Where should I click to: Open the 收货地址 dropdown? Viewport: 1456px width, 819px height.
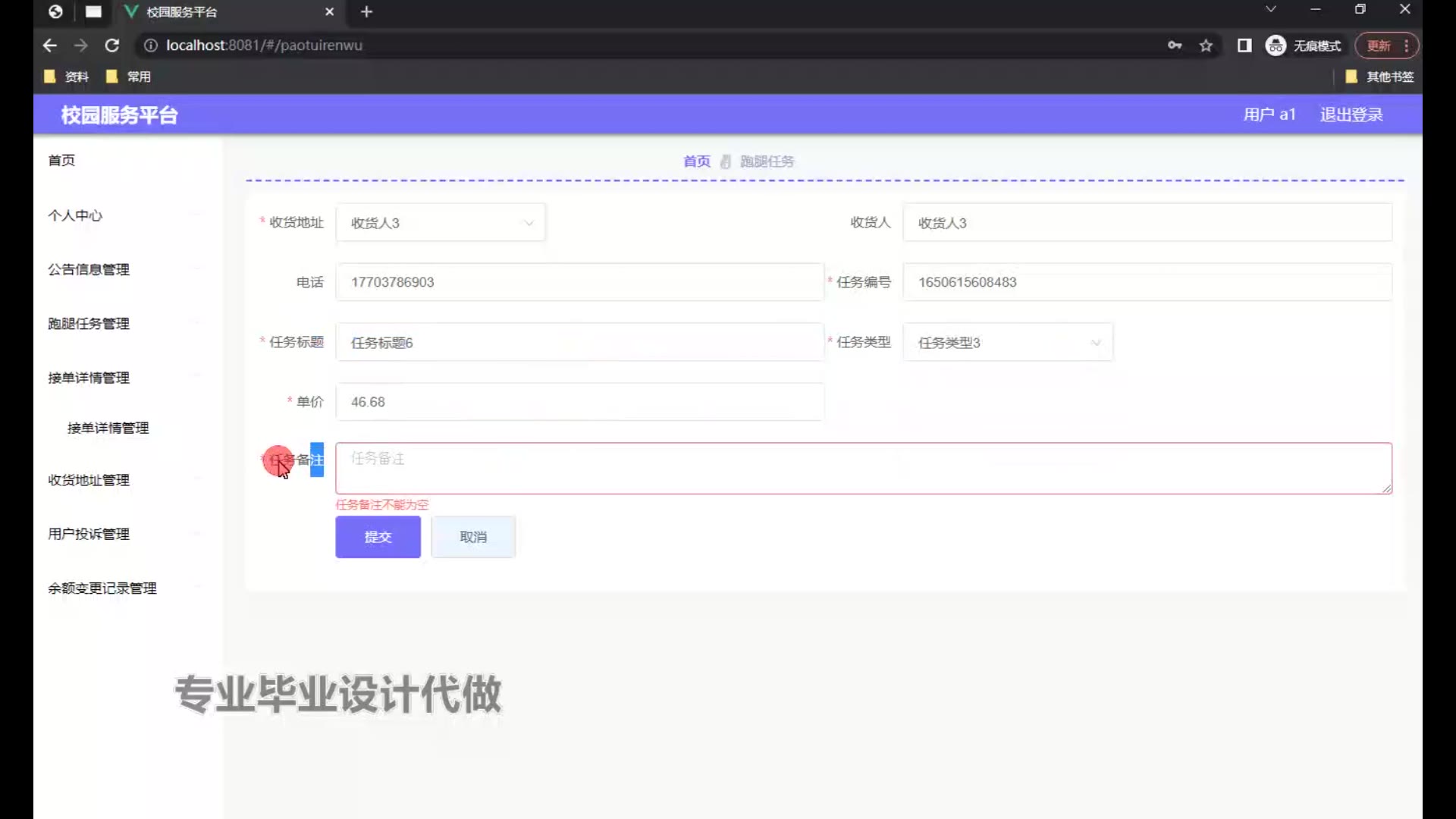(x=440, y=223)
